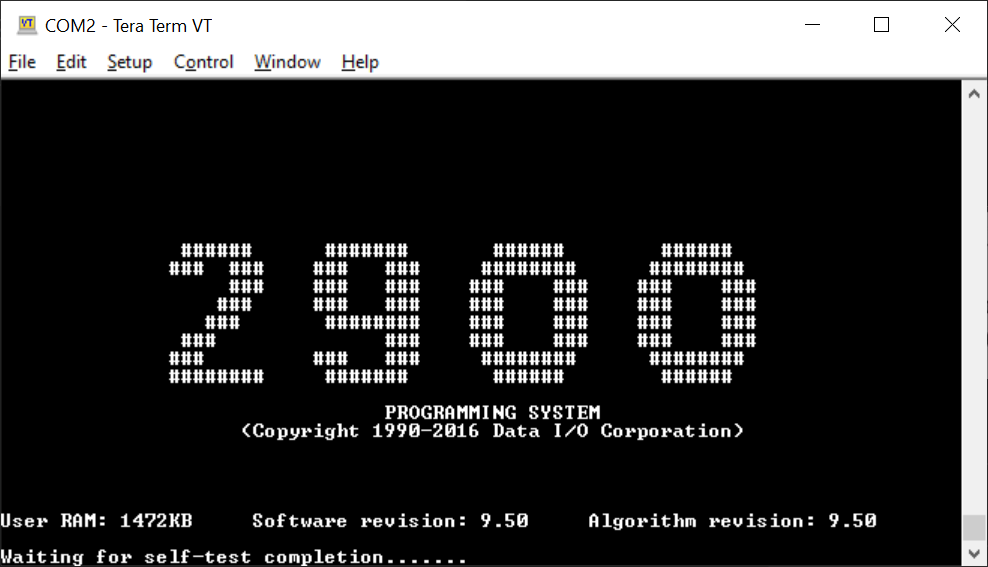Click the terminal scrollbar up arrow
Viewport: 988px width, 567px height.
click(974, 94)
